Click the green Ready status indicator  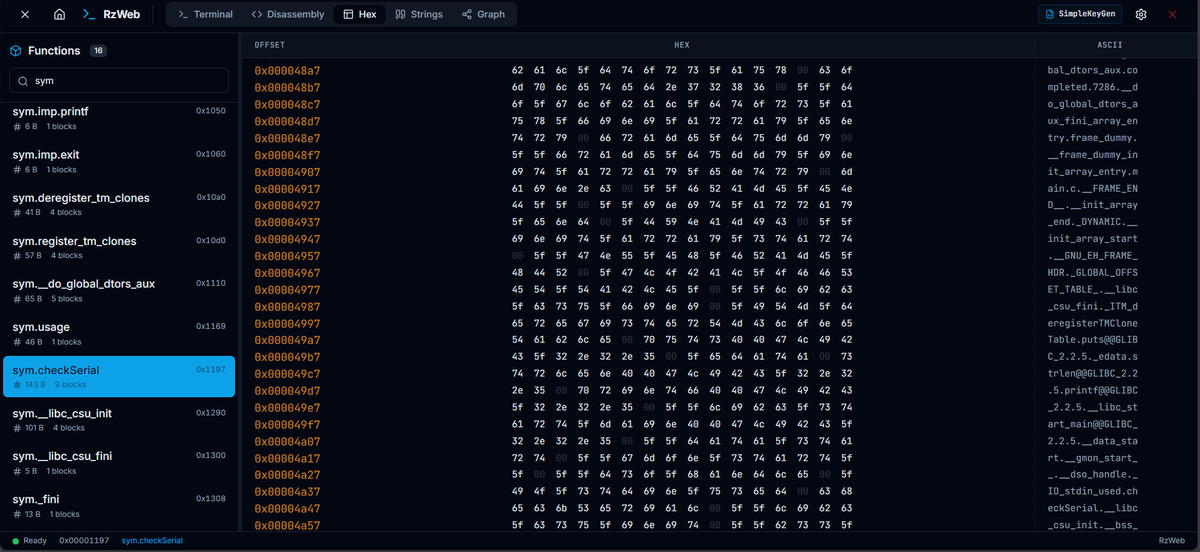pyautogui.click(x=30, y=541)
